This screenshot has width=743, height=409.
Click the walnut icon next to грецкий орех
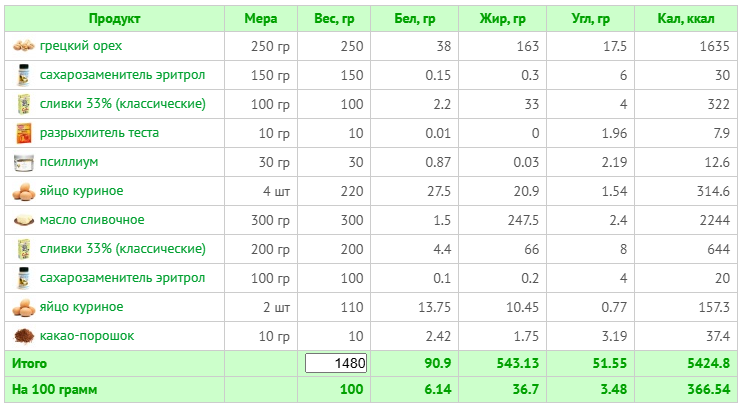point(24,46)
